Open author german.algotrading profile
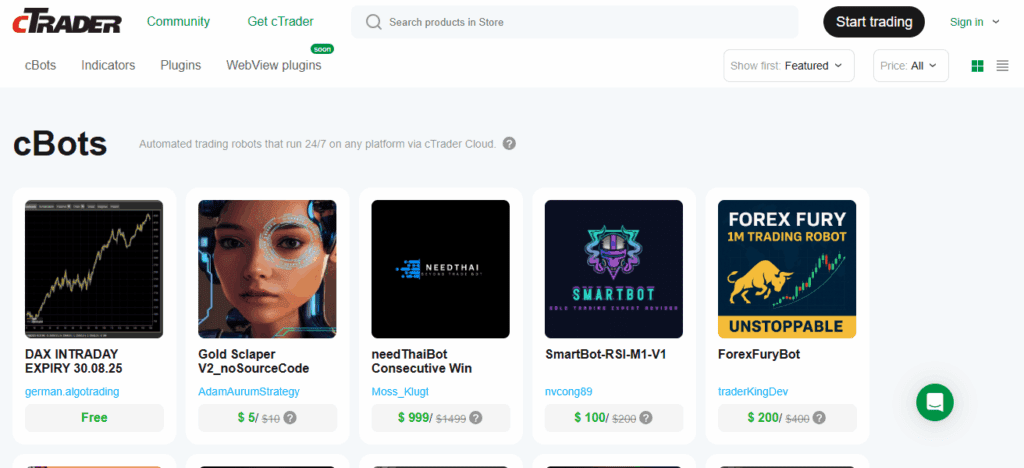The image size is (1024, 468). (72, 392)
